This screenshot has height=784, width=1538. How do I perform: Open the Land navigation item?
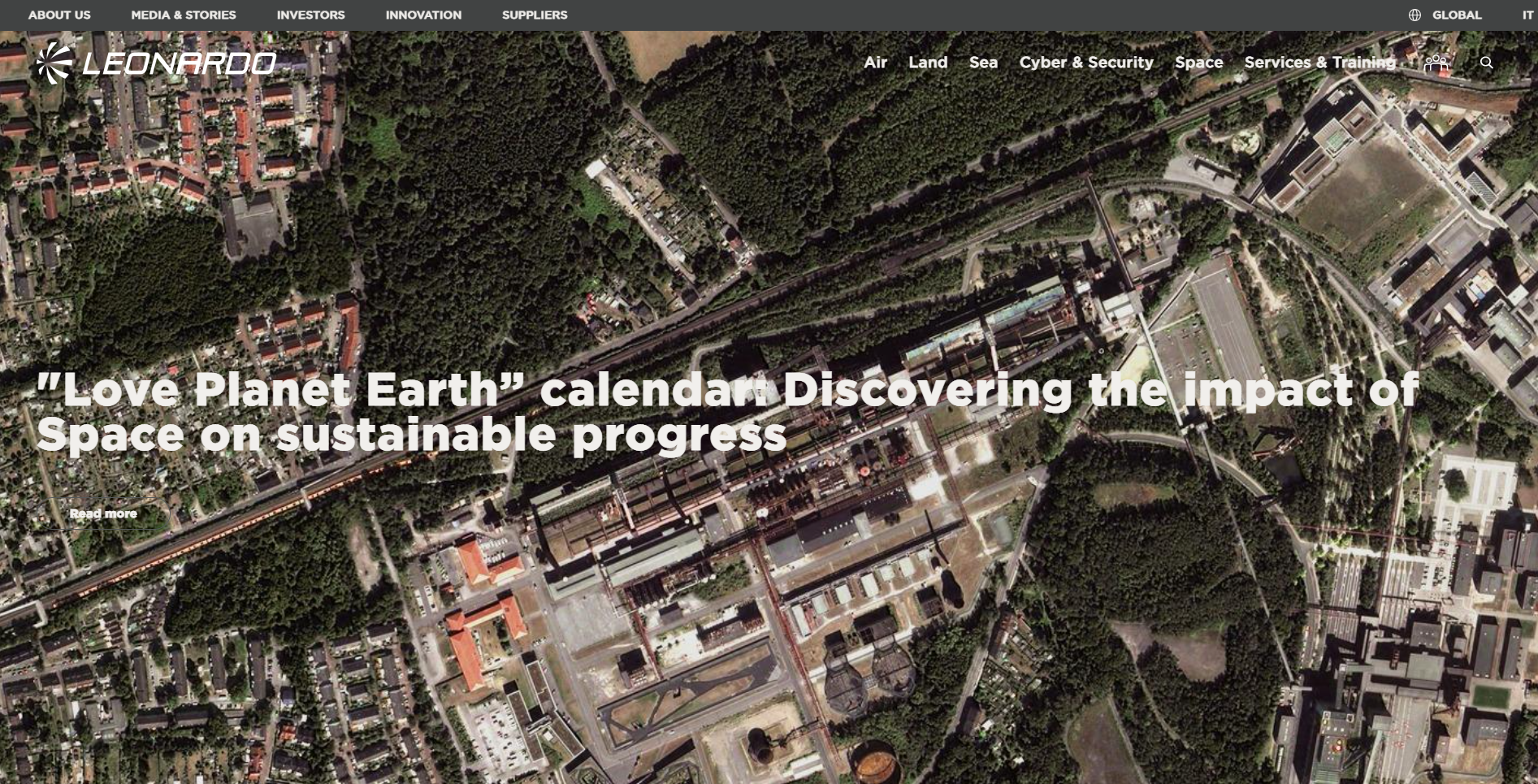(x=928, y=63)
